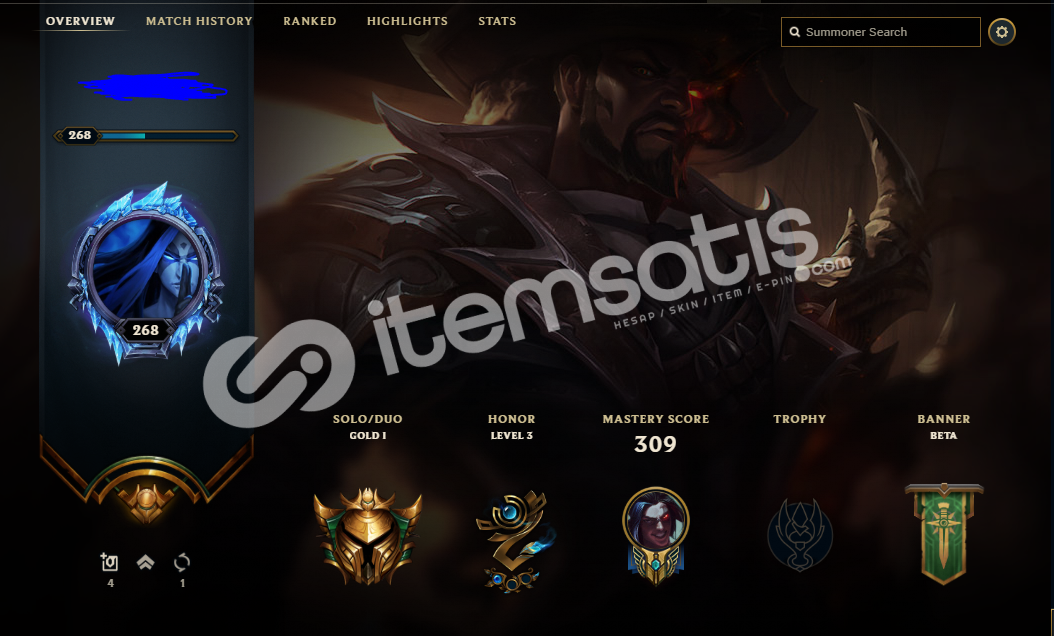Click the refresh arrows icon with count 1

[x=181, y=562]
